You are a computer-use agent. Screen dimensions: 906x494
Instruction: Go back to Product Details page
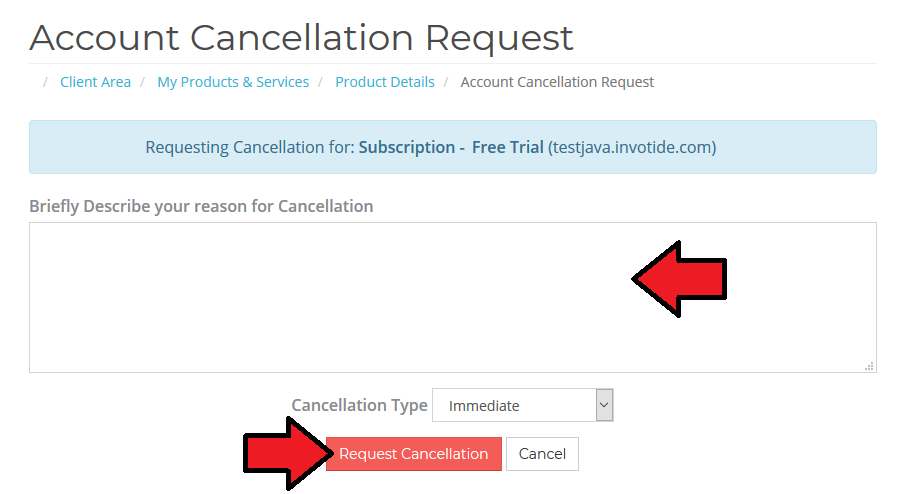point(385,82)
